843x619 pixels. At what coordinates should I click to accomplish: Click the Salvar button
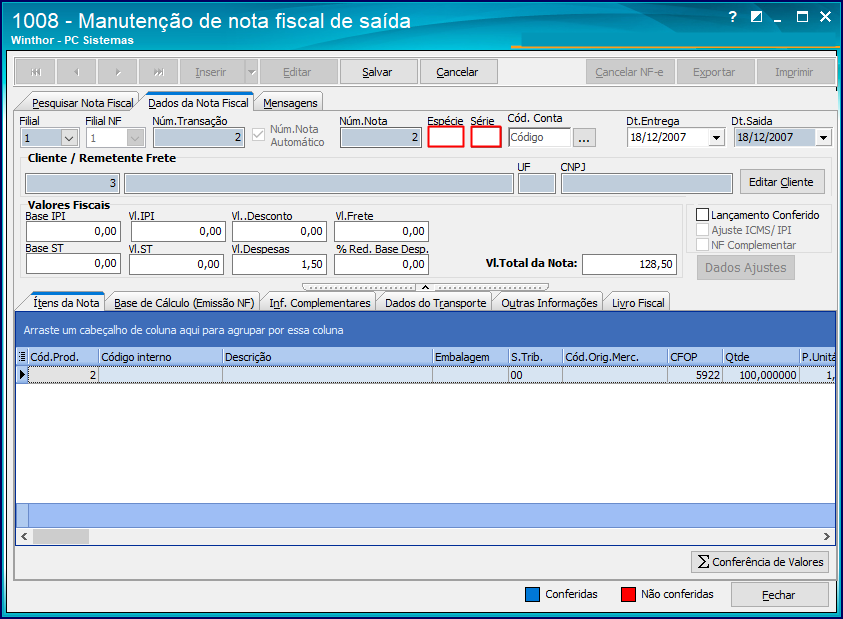coord(378,72)
